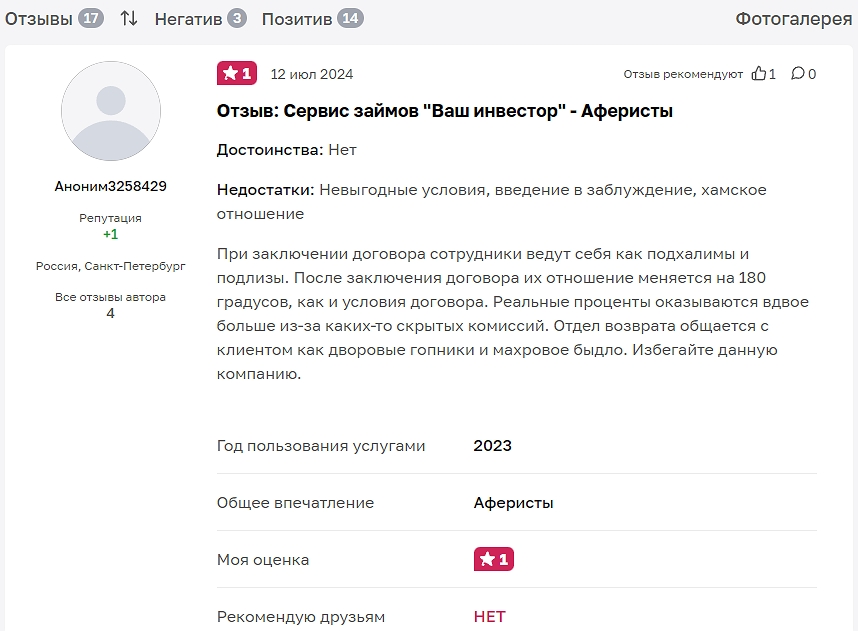Click the thumbs-up like icon
This screenshot has width=858, height=631.
tap(759, 74)
